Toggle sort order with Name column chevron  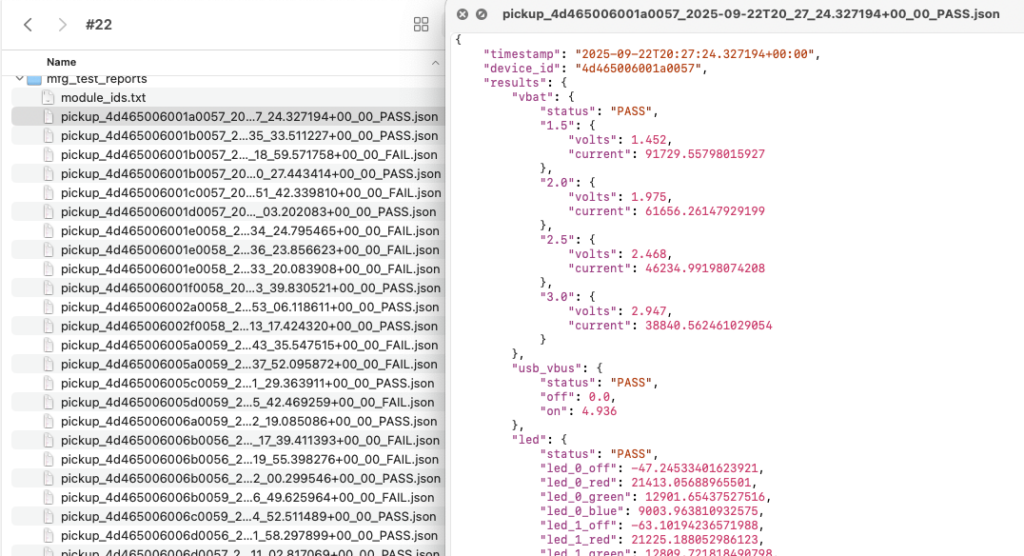coord(435,62)
